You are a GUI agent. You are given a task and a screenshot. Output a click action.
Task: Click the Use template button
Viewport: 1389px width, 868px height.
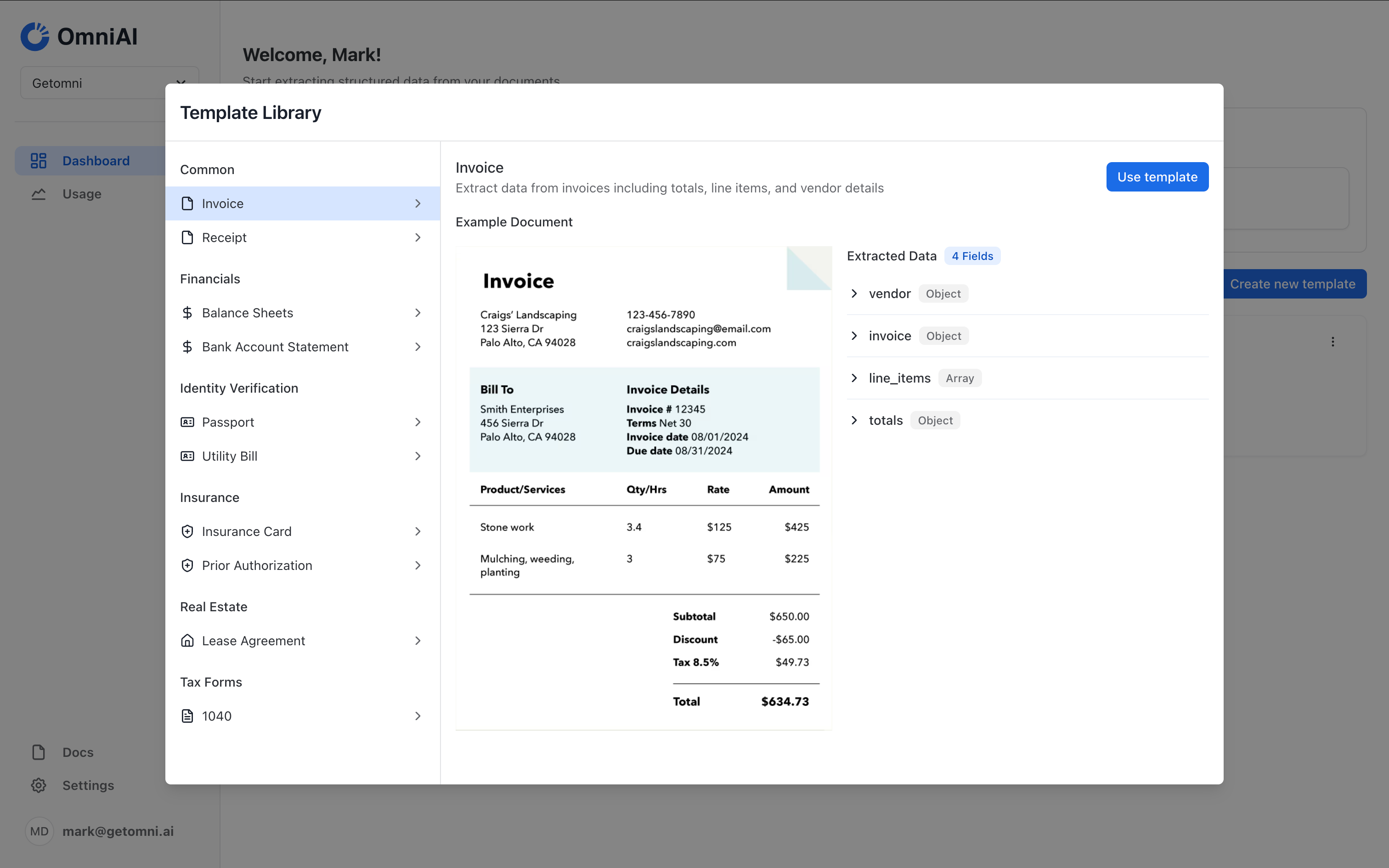pos(1157,177)
